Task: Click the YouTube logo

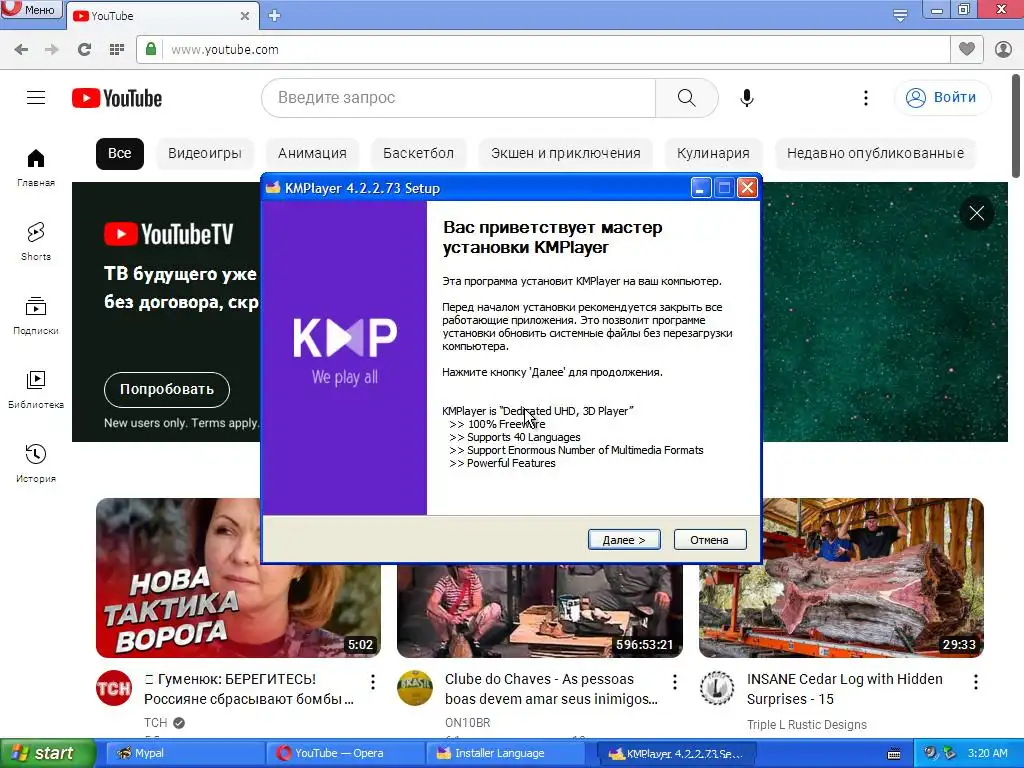Action: [117, 98]
